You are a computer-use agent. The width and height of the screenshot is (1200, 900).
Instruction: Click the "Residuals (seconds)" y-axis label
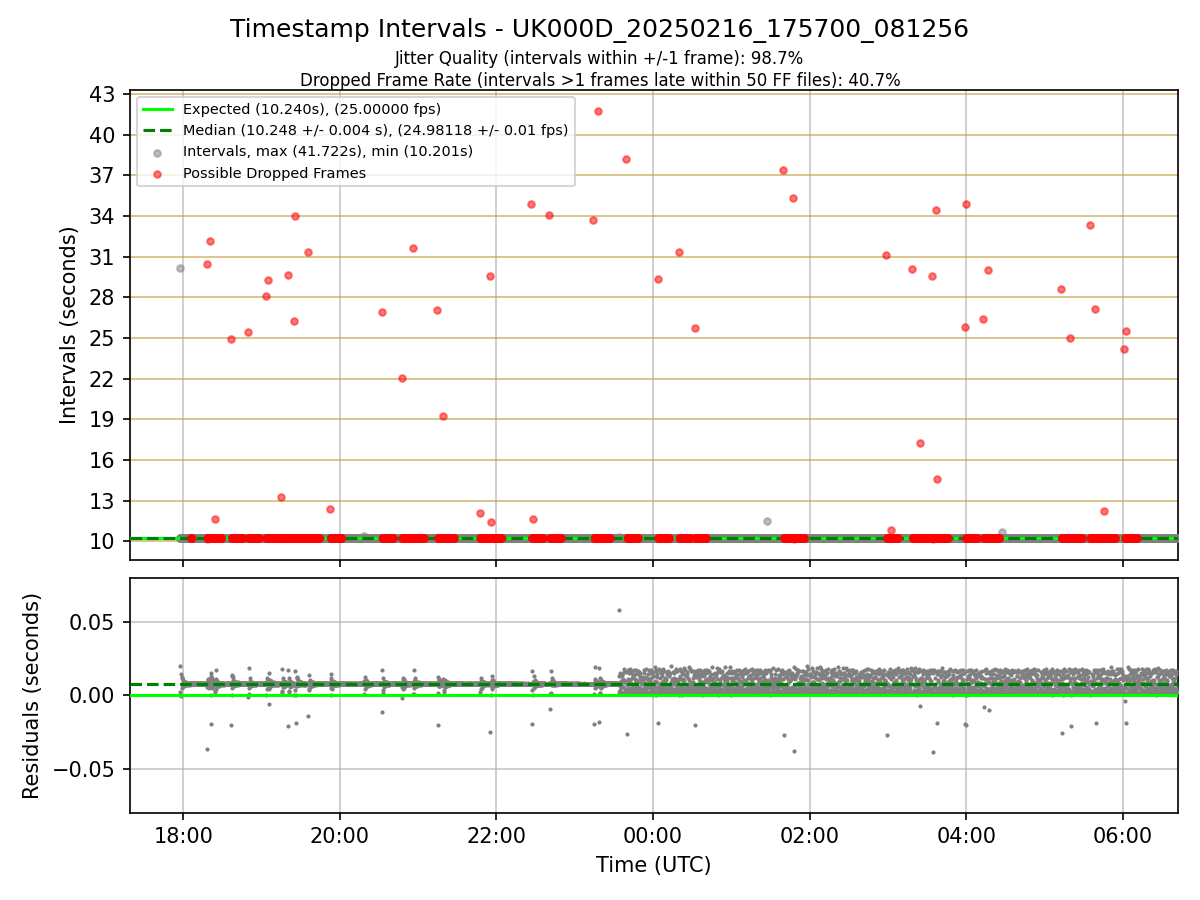pos(32,696)
